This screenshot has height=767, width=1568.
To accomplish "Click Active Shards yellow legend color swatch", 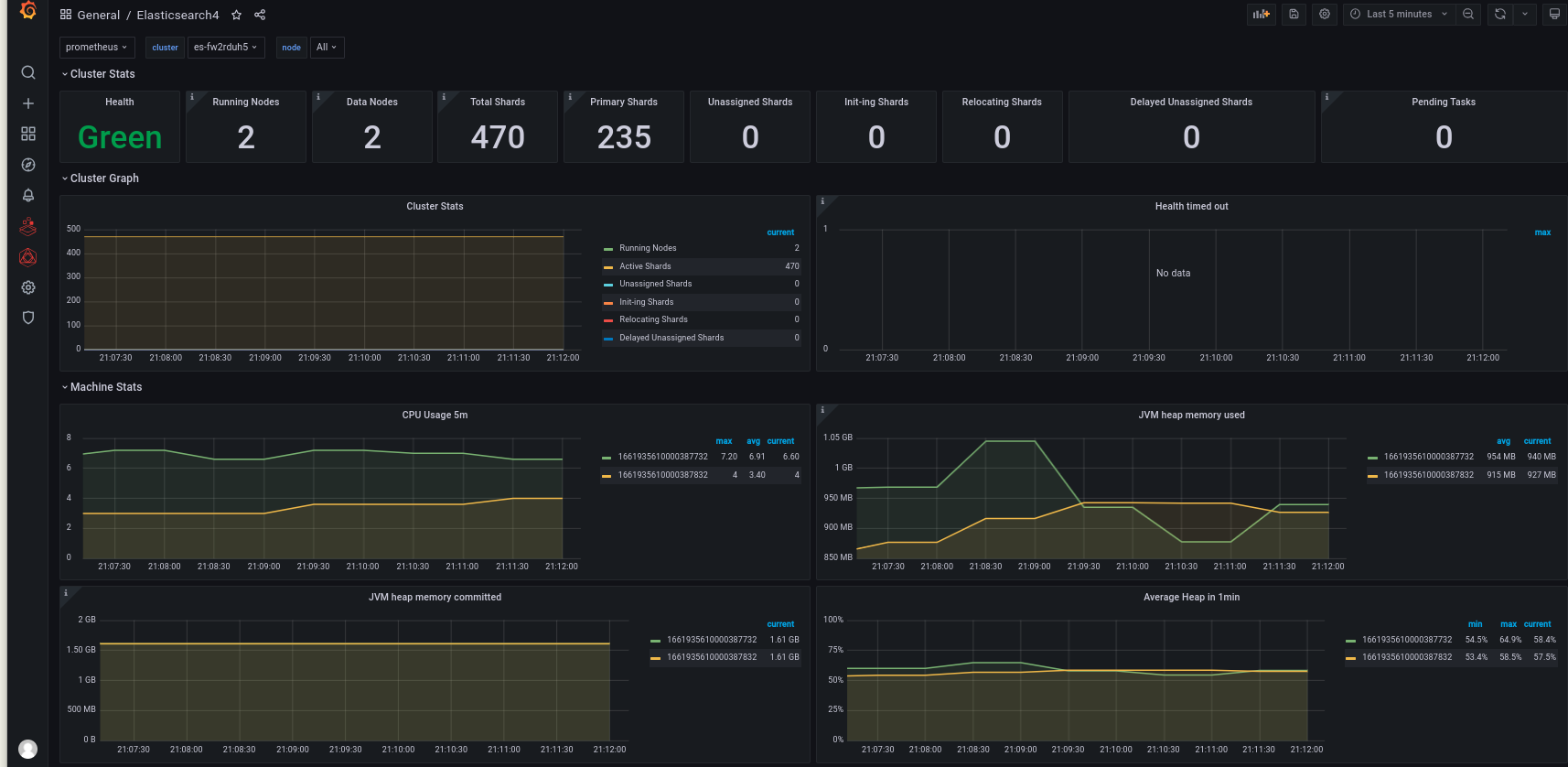I will tap(608, 267).
